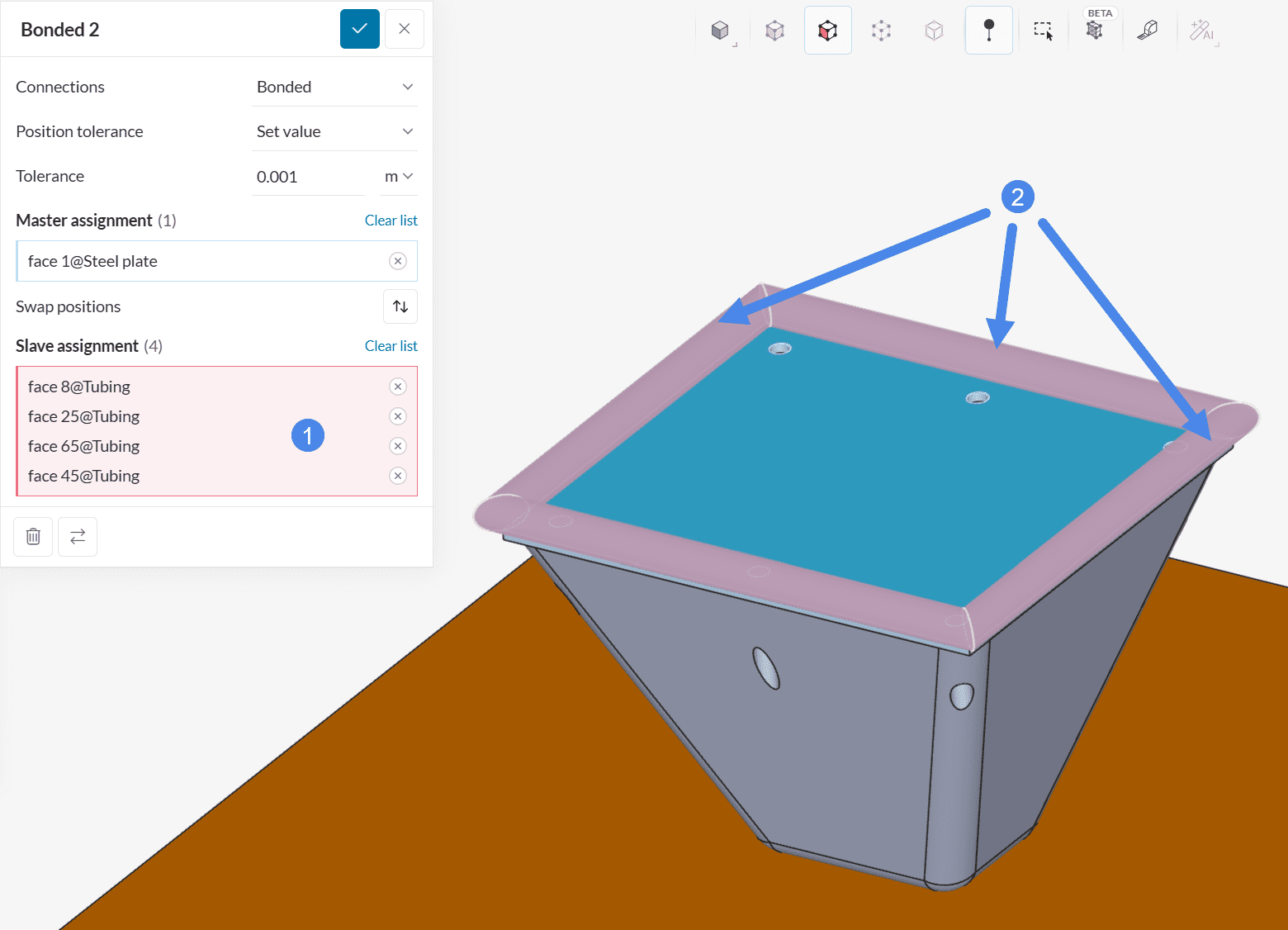Change the tolerance unit dropdown (m)

(399, 177)
